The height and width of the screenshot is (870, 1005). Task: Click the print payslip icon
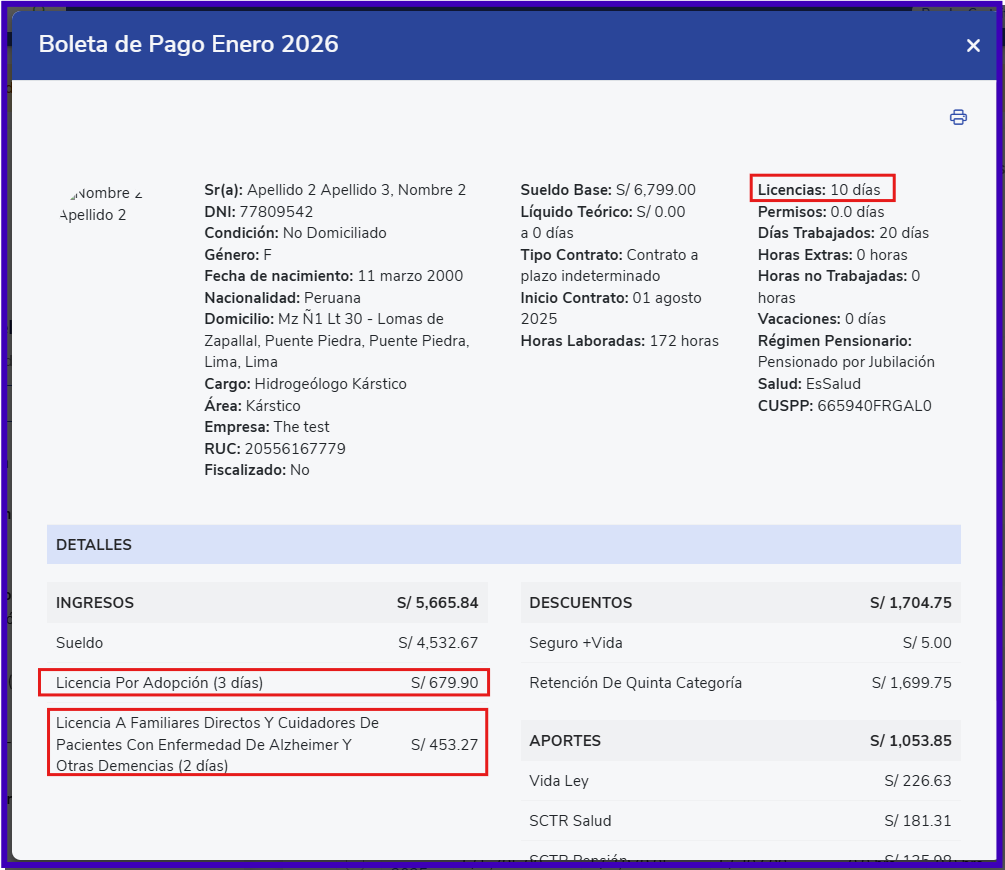[958, 117]
